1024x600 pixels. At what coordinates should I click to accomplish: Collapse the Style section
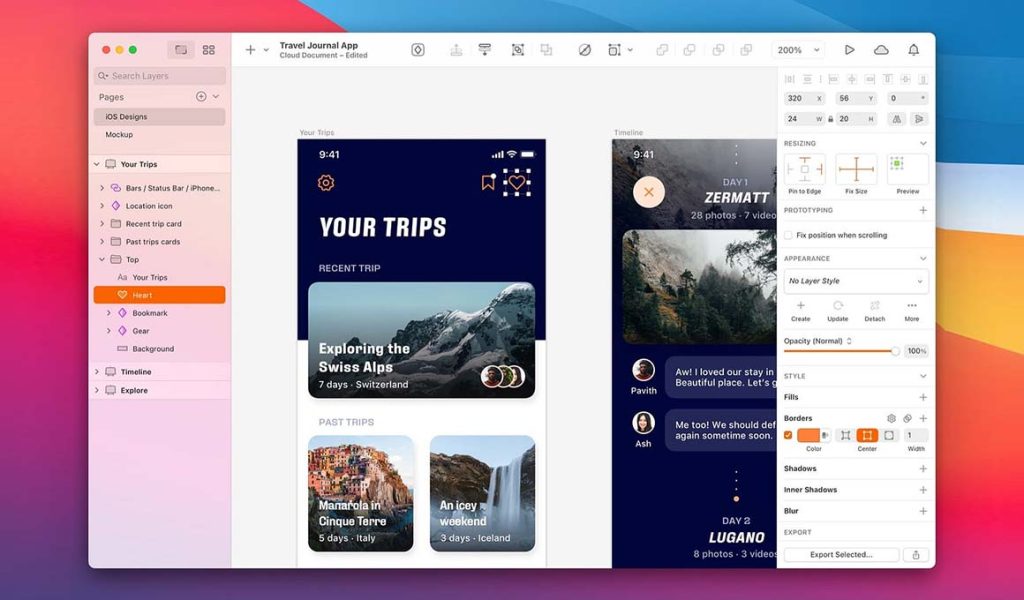(x=923, y=376)
